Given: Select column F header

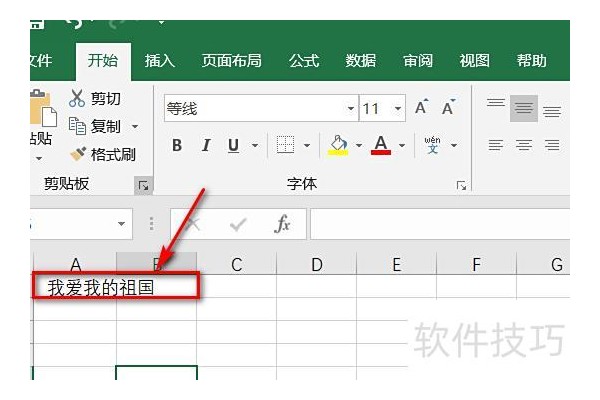Looking at the screenshot, I should pos(476,264).
